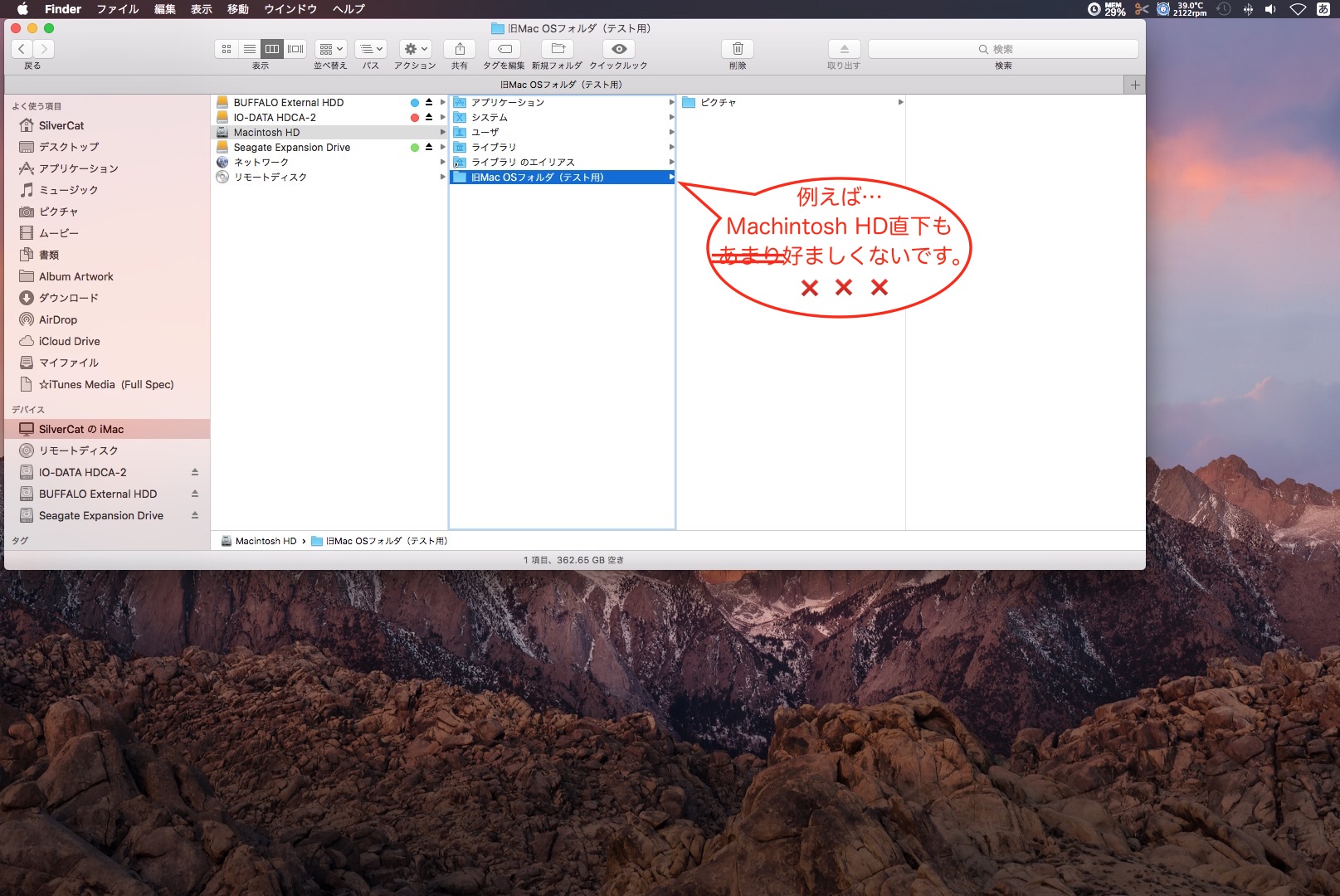Open AirDrop in the sidebar
Screen dimensions: 1340x896
tap(58, 319)
